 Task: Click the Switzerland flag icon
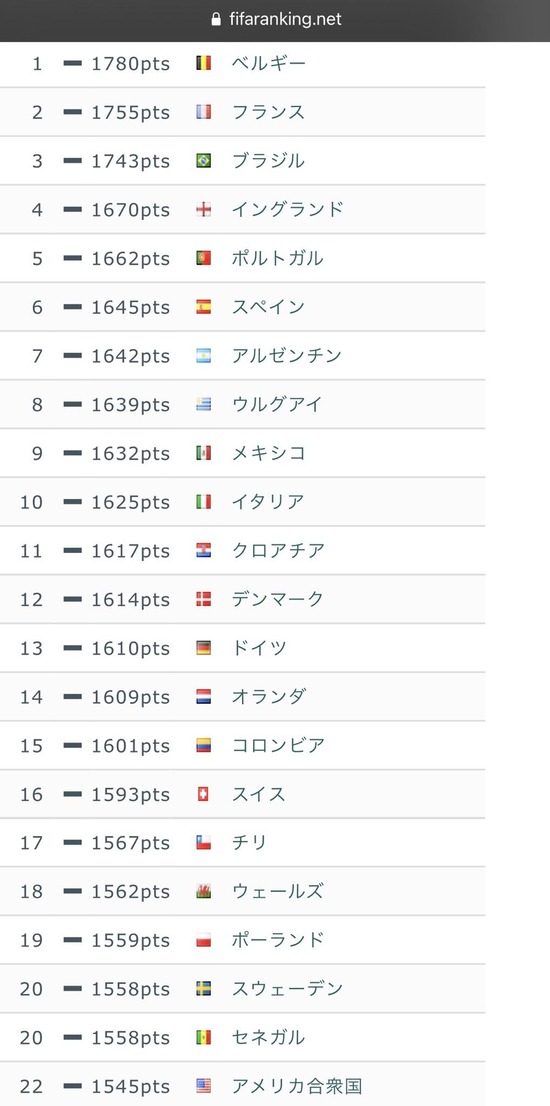click(204, 794)
